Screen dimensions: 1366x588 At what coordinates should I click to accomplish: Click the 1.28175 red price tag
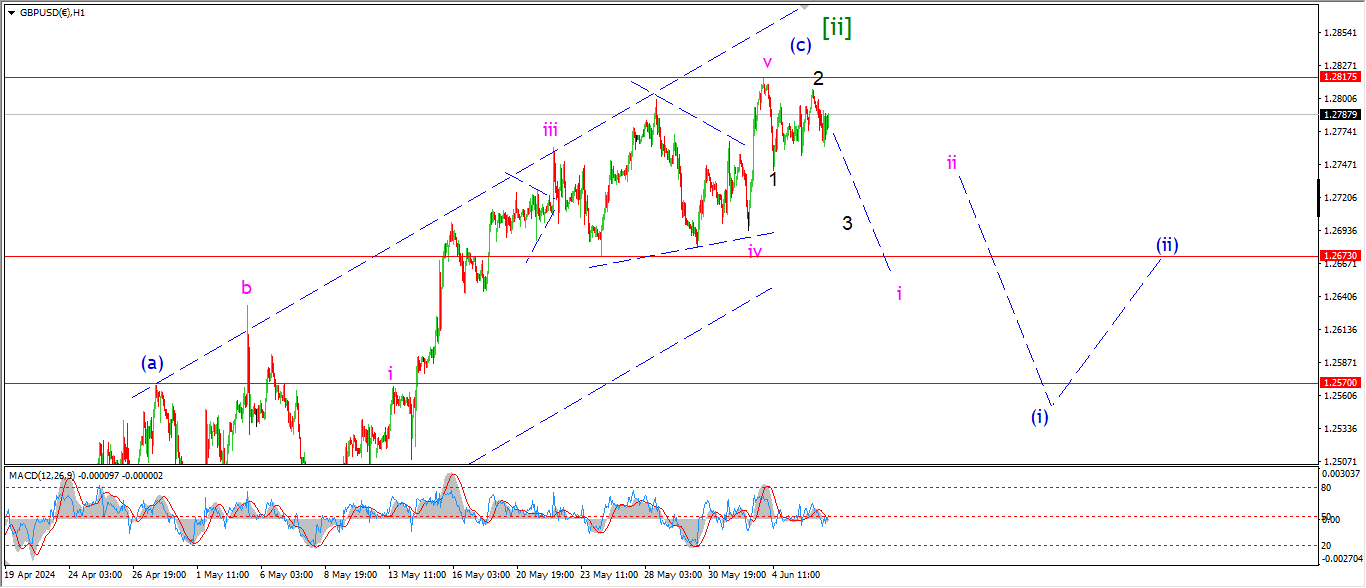[1339, 77]
